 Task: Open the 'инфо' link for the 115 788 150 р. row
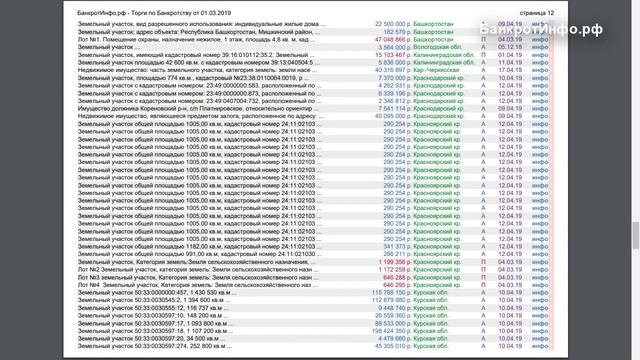(x=540, y=293)
